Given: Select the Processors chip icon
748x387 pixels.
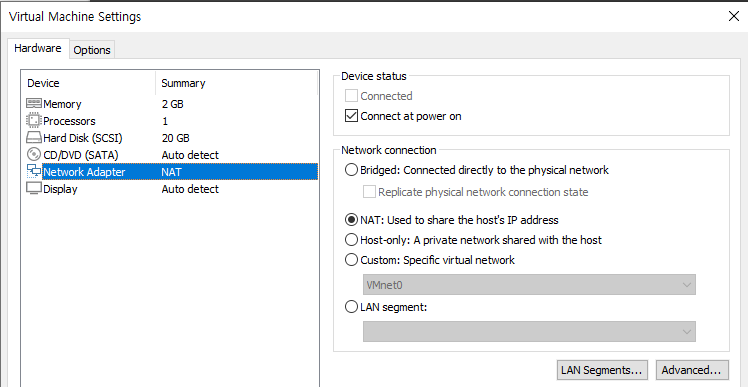Looking at the screenshot, I should pos(34,121).
